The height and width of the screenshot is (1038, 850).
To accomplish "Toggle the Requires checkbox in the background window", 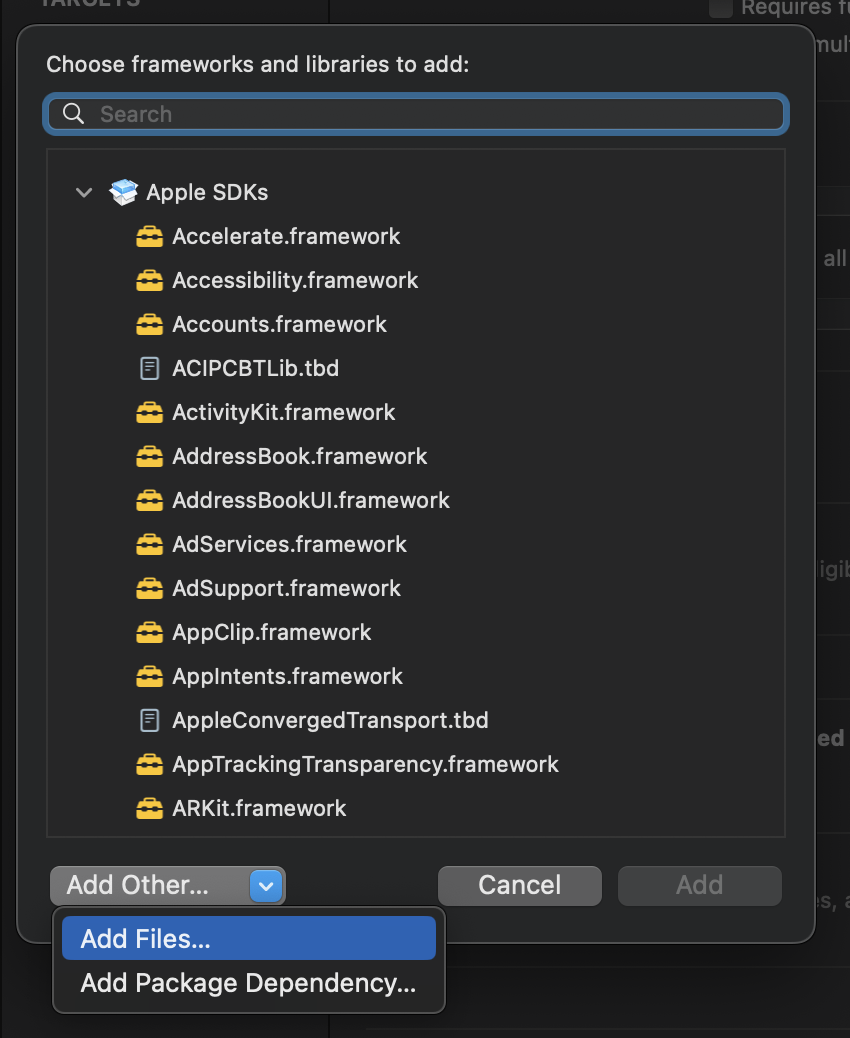I will coord(721,8).
